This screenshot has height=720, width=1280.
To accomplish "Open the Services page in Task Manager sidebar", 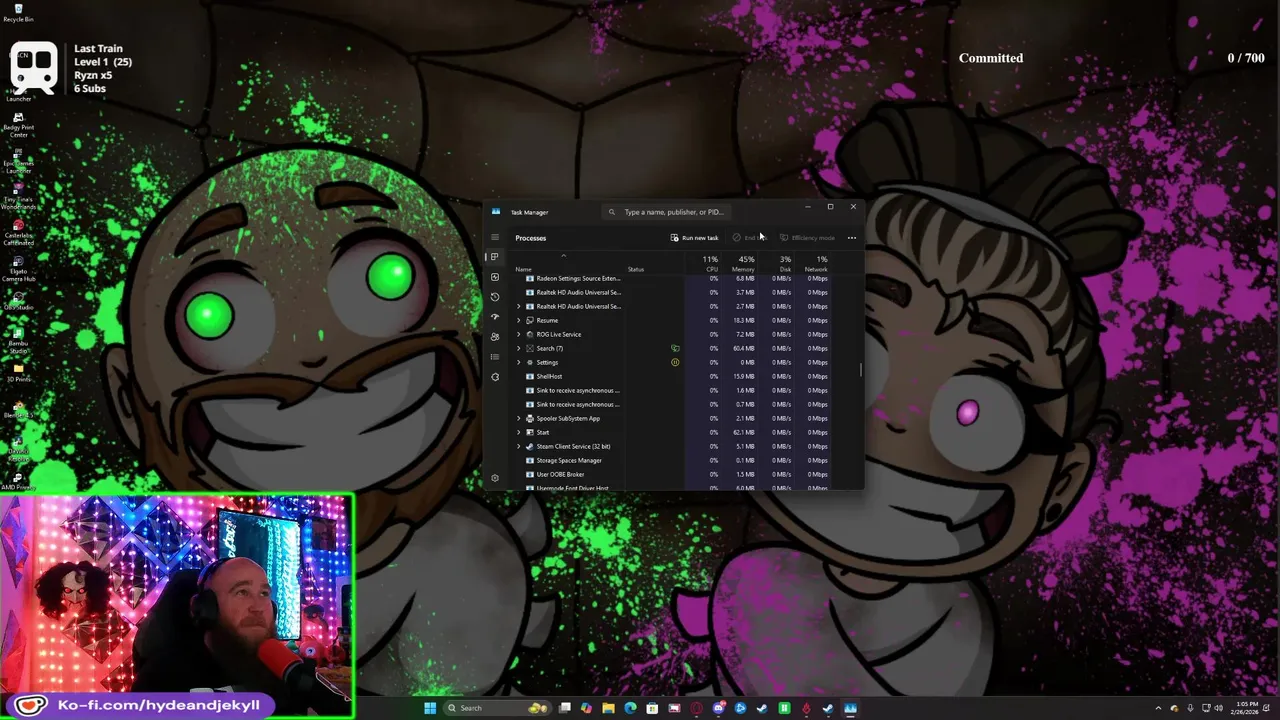I will pos(495,377).
